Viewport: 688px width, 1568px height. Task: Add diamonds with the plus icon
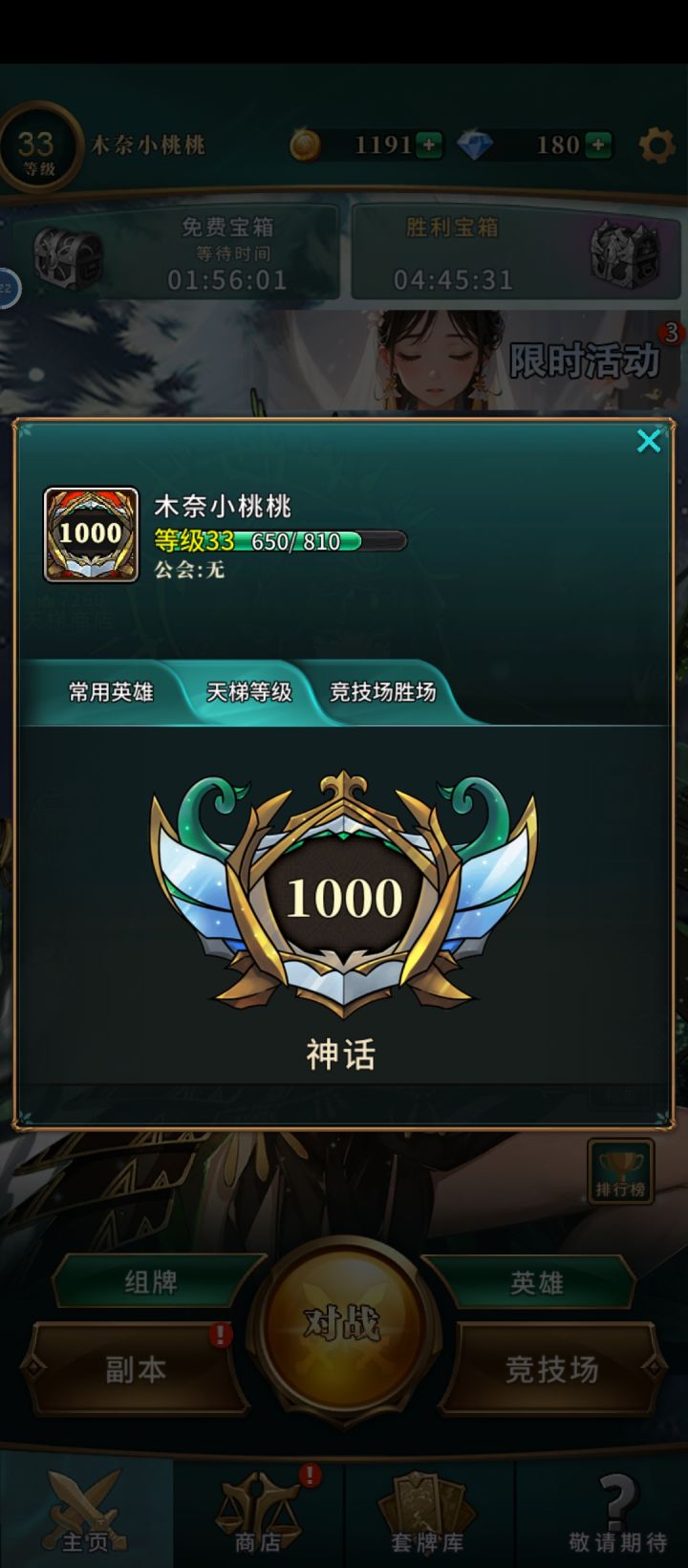(x=598, y=145)
